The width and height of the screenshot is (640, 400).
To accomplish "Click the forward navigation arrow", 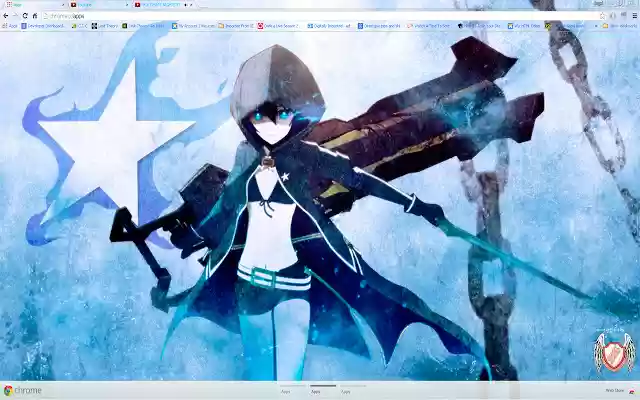I will click(15, 16).
